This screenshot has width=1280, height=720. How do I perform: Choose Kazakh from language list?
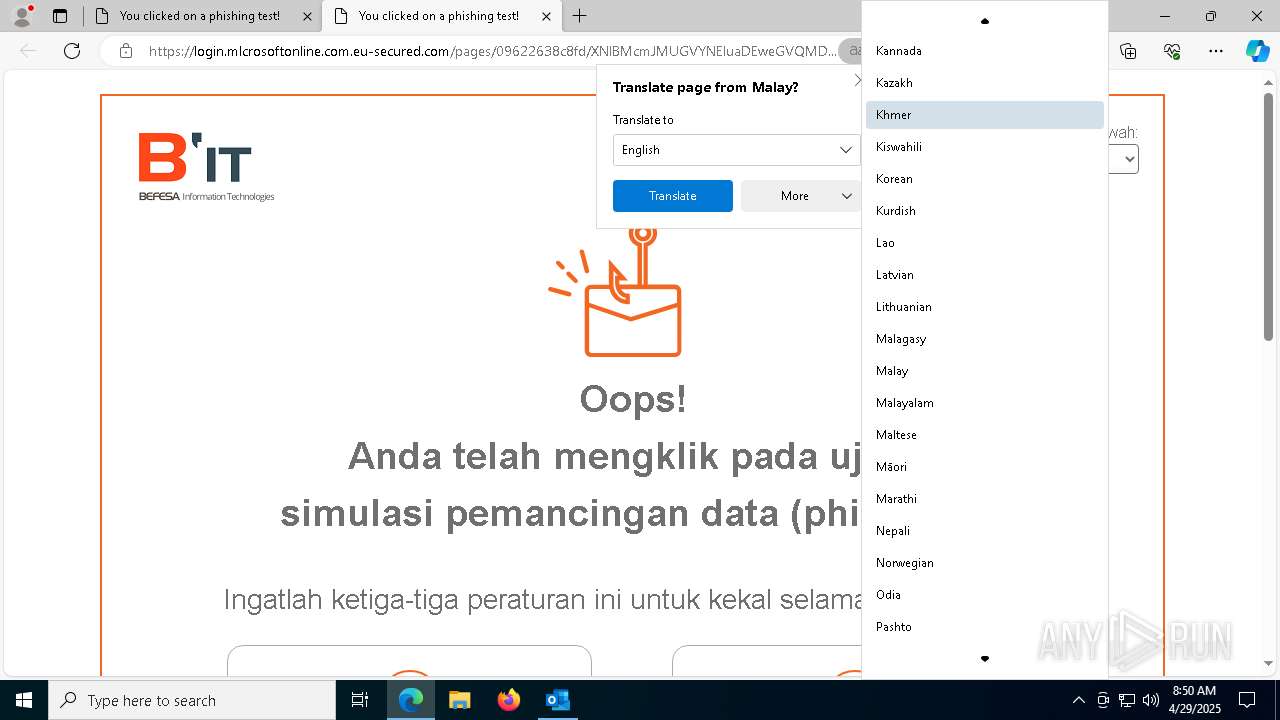pyautogui.click(x=985, y=83)
